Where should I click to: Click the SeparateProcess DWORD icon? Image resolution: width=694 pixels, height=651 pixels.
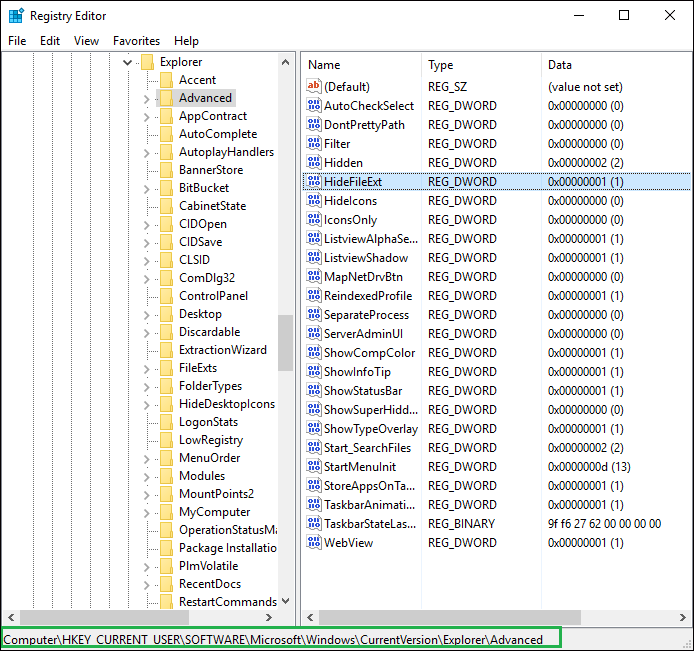click(314, 314)
